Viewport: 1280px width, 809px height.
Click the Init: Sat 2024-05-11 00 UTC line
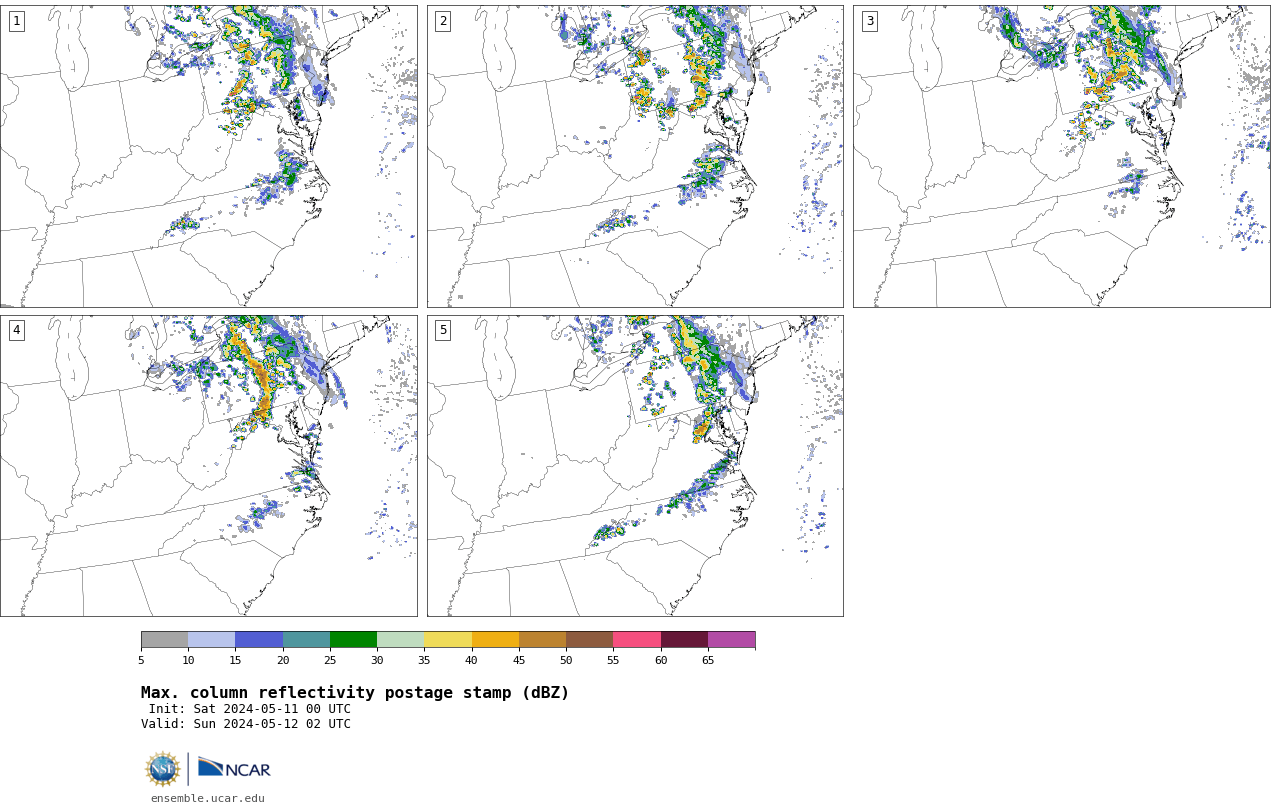pyautogui.click(x=250, y=709)
